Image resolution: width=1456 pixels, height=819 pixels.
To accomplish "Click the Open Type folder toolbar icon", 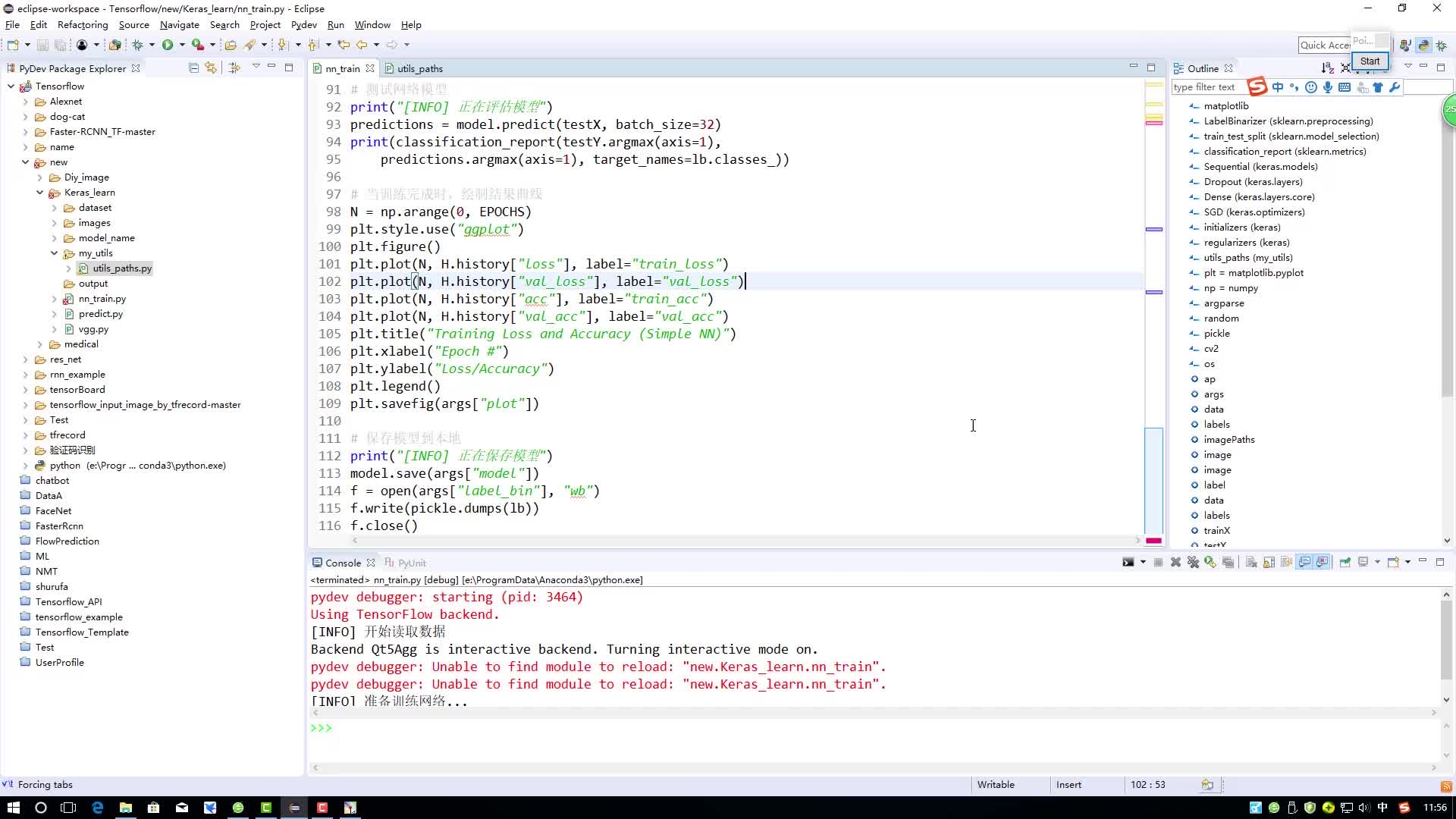I will click(x=231, y=45).
